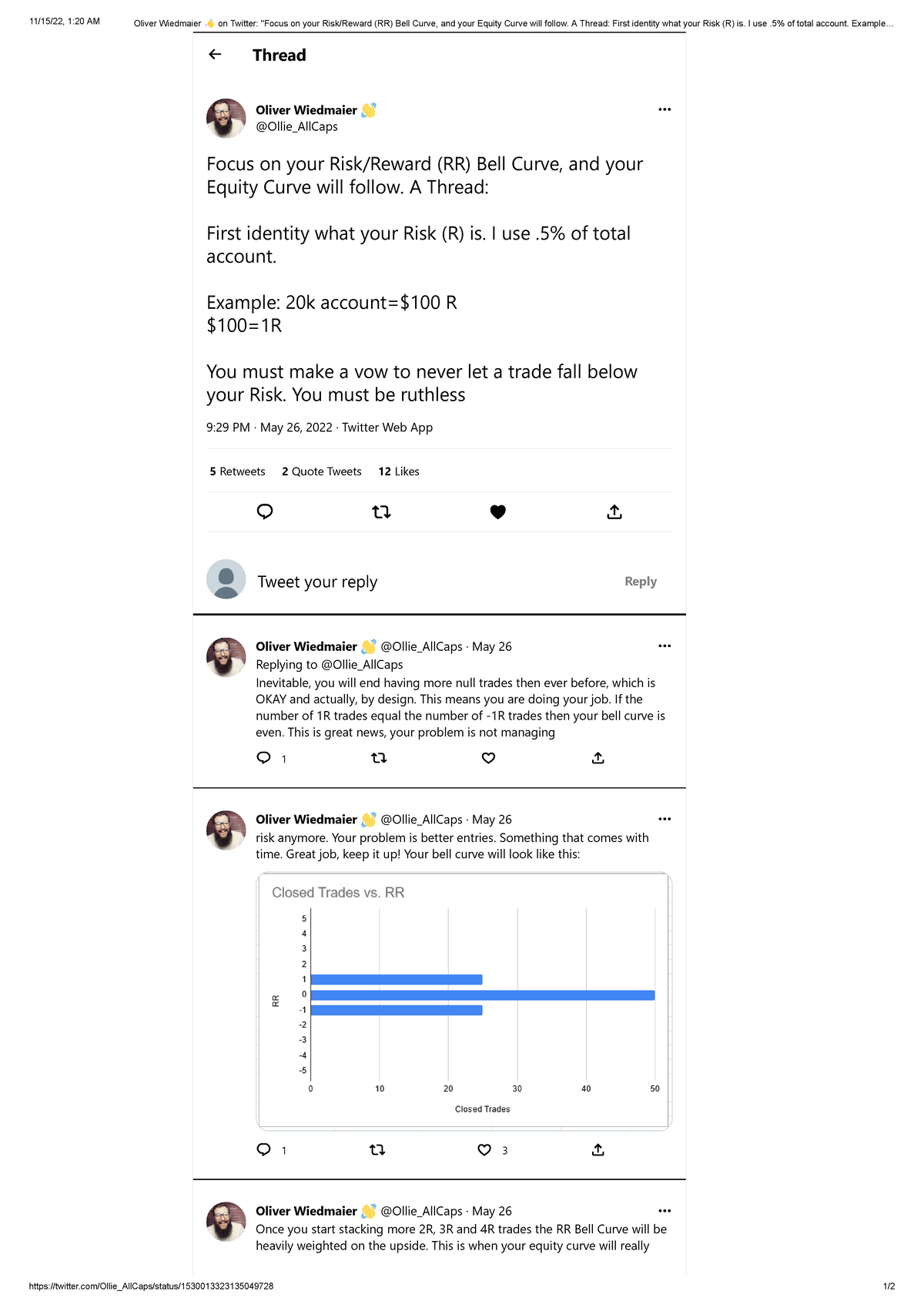The height and width of the screenshot is (1308, 924).
Task: Click the retweet icon on the main tweet
Action: [382, 511]
